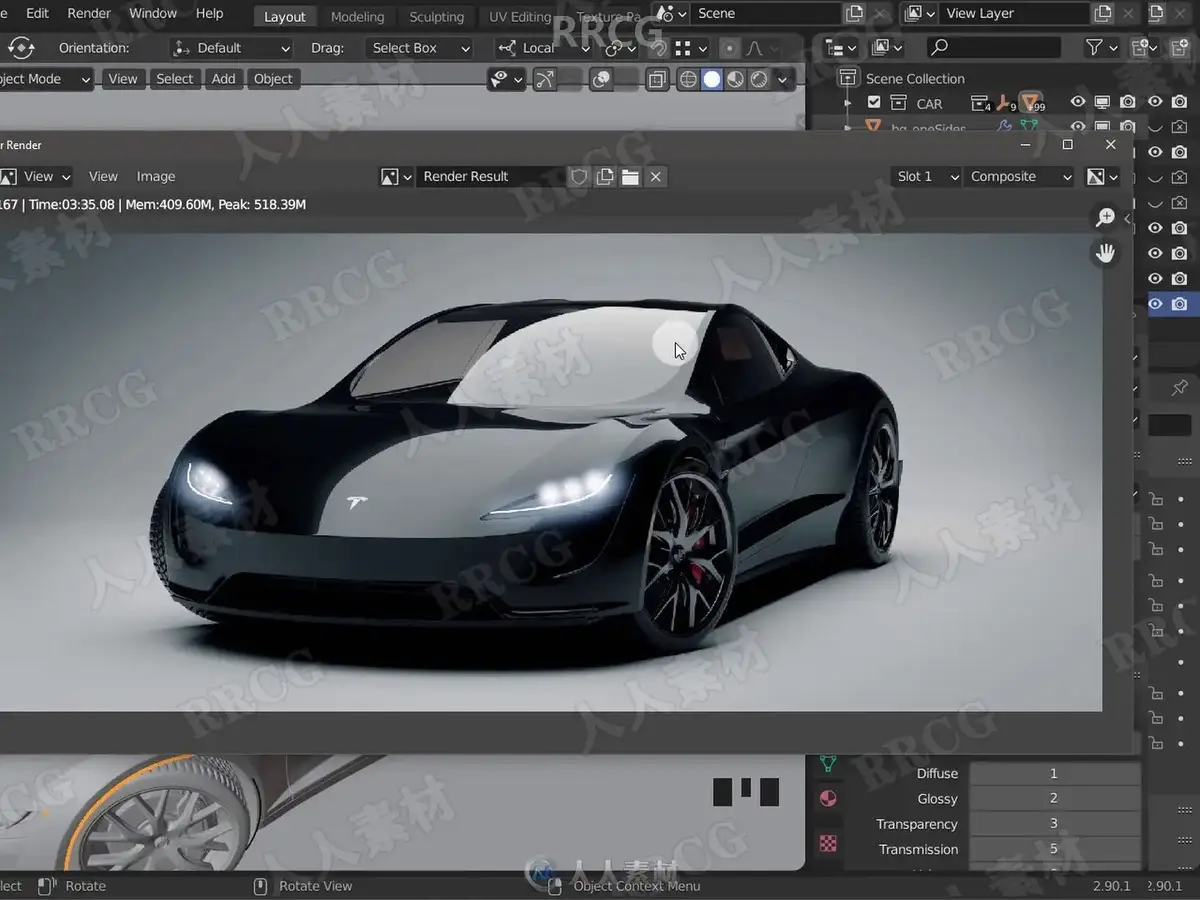This screenshot has width=1200, height=900.
Task: Open Select menu in 3D viewport header
Action: pyautogui.click(x=175, y=79)
